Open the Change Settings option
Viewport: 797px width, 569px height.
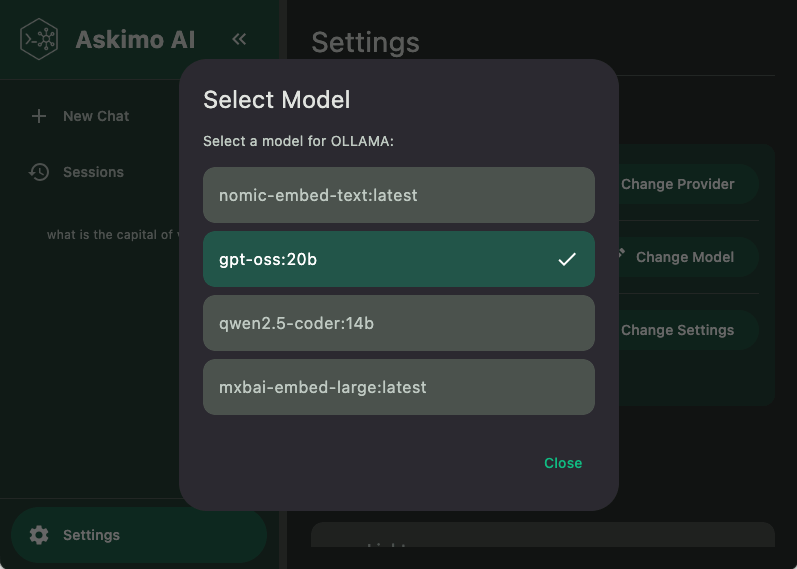pyautogui.click(x=677, y=330)
